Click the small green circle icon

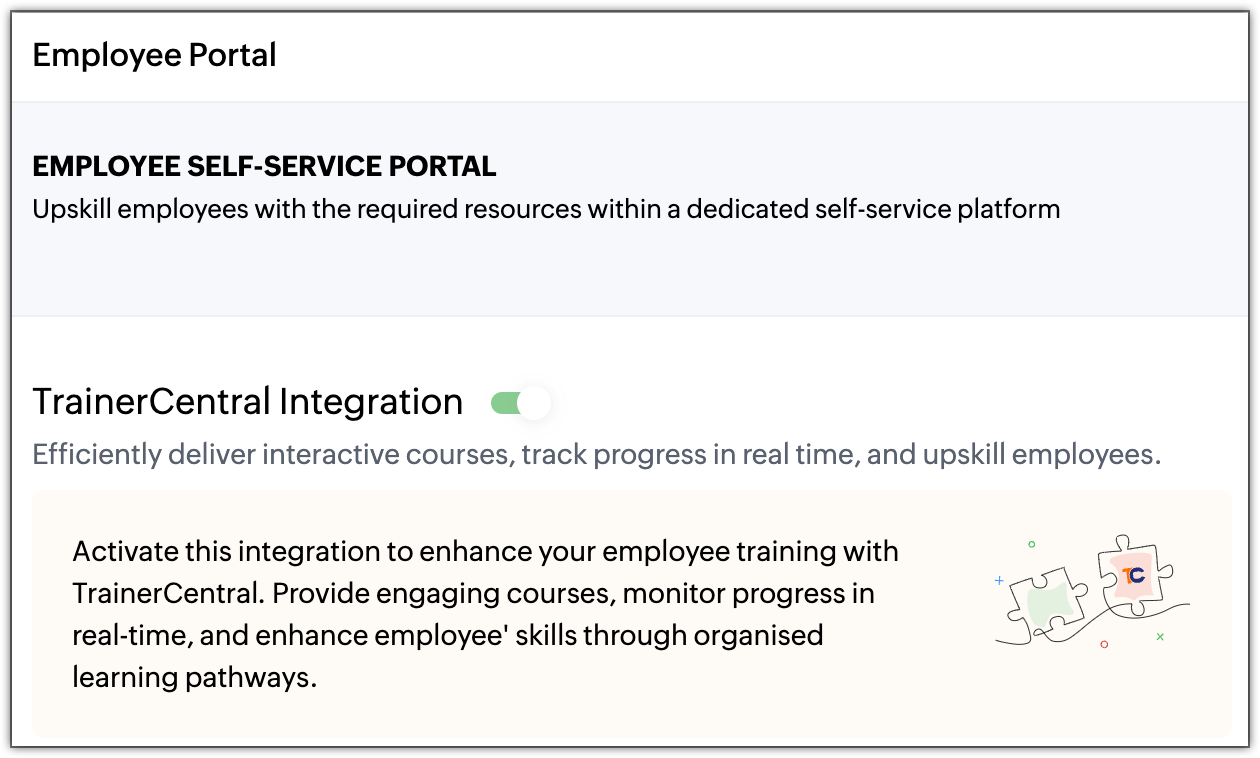(x=1032, y=545)
